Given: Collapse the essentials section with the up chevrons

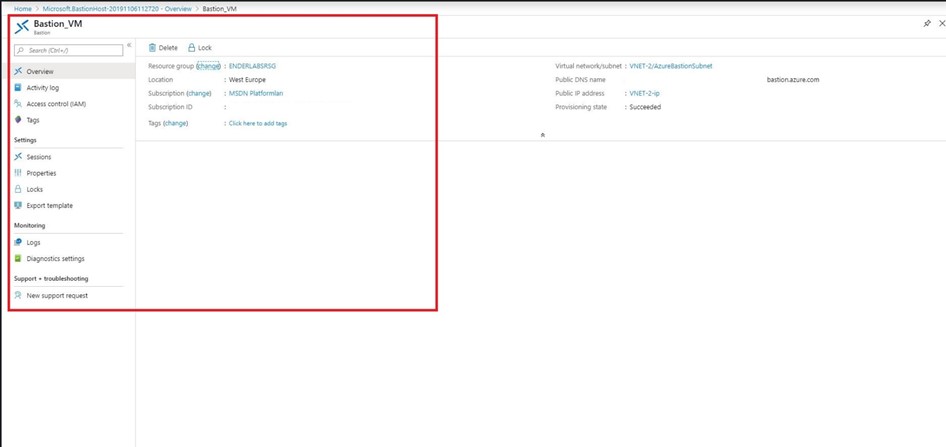Looking at the screenshot, I should pyautogui.click(x=542, y=135).
